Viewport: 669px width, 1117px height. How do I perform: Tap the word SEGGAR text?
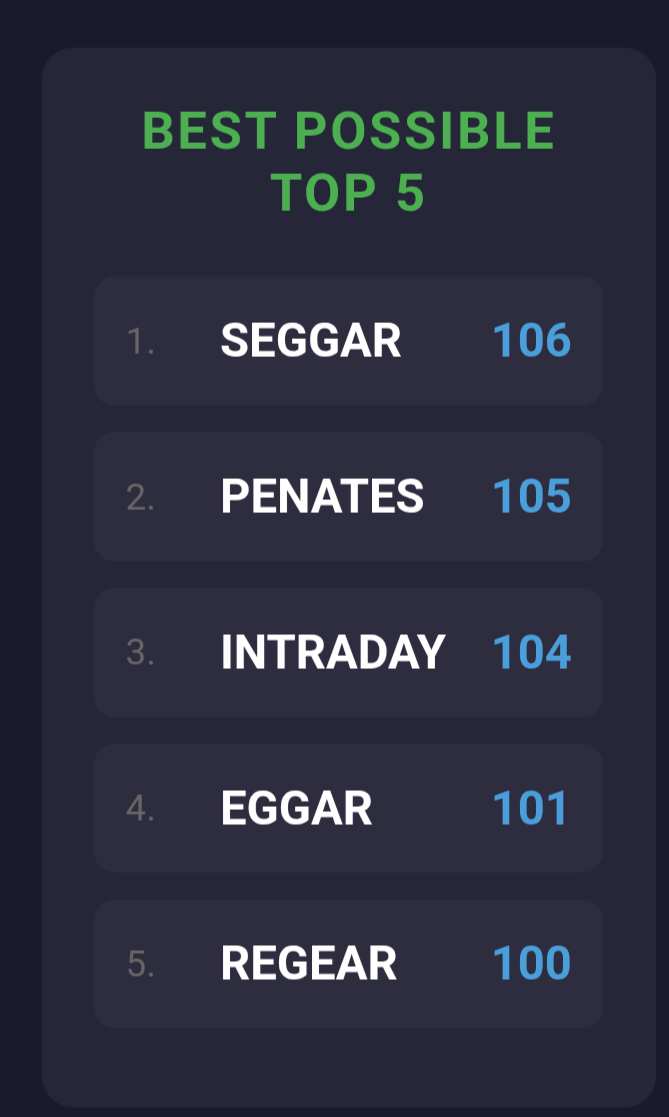click(x=311, y=341)
